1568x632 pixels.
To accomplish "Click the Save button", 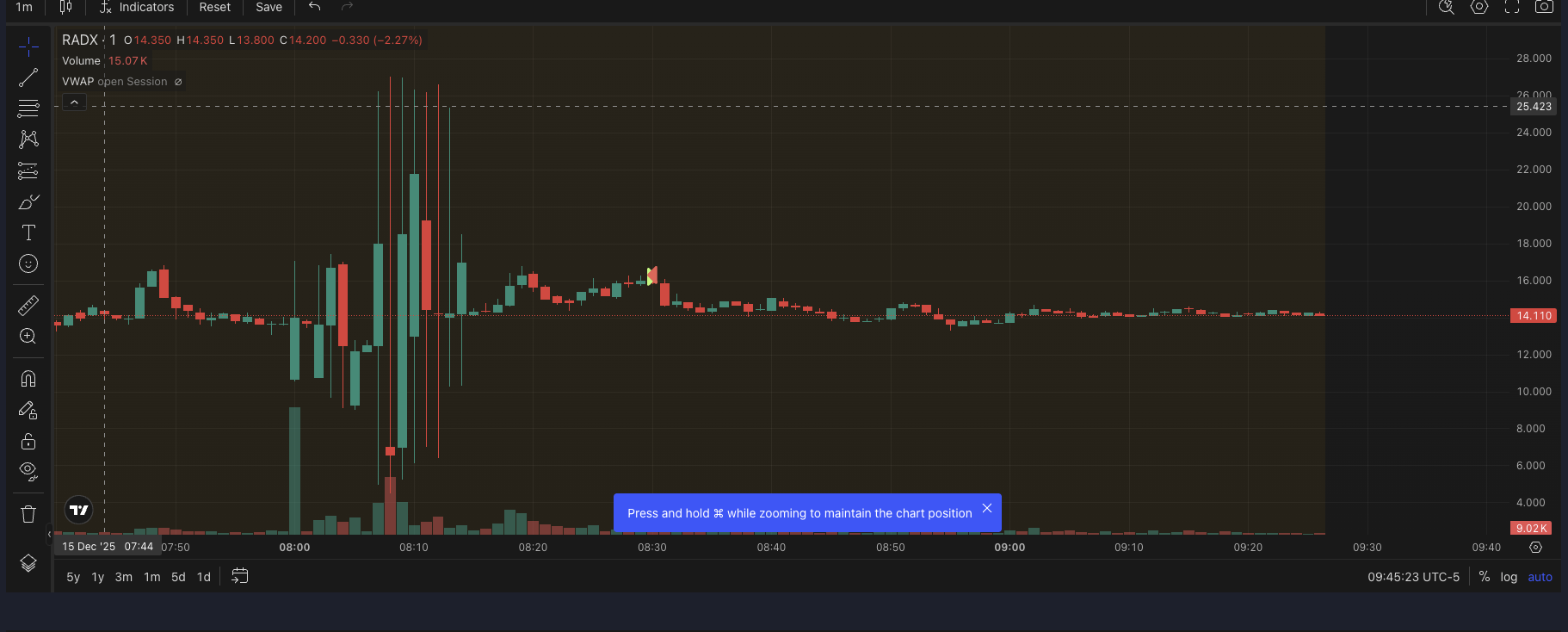I will click(269, 7).
